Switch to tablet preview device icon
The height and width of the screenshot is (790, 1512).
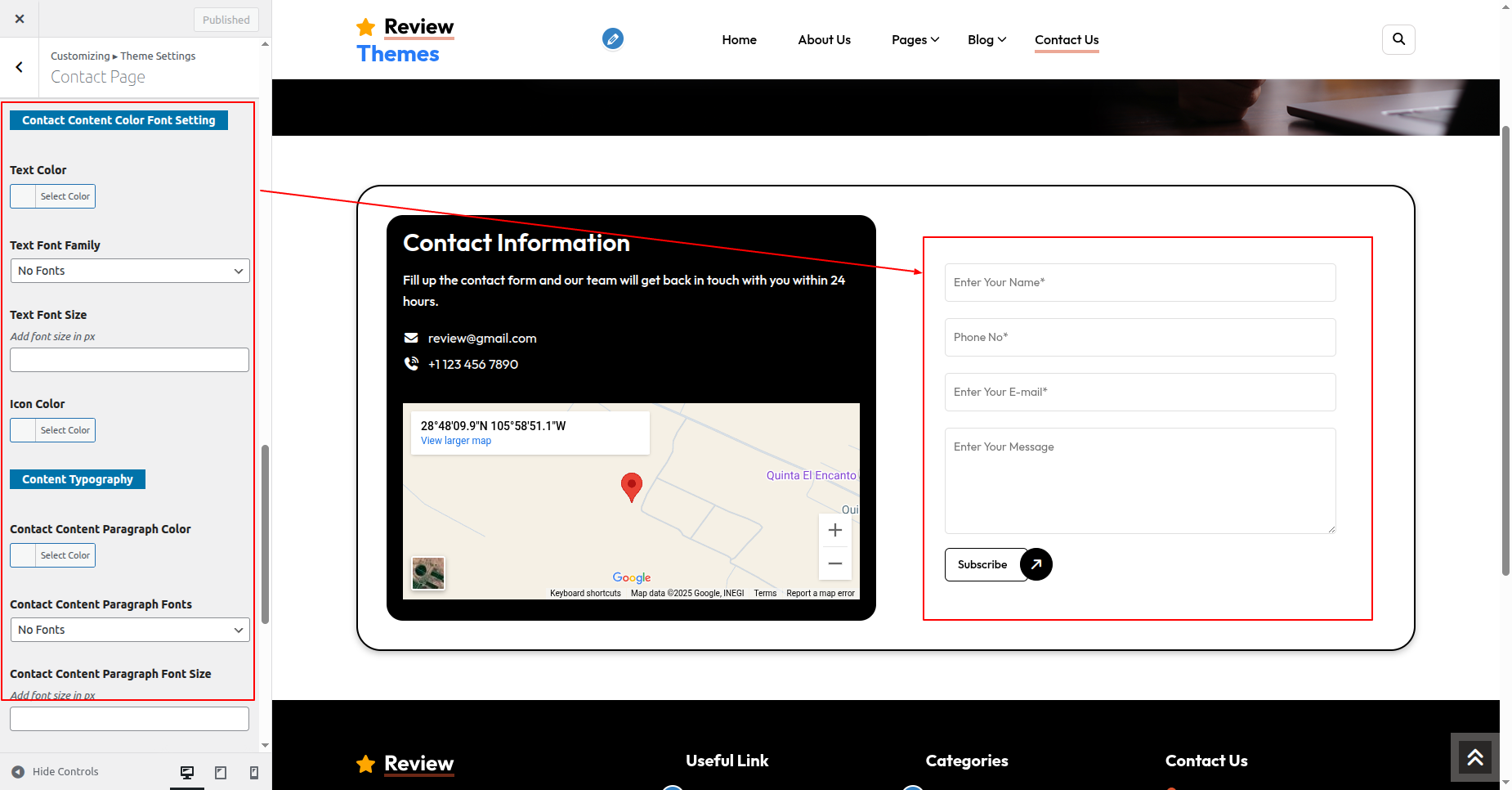click(x=221, y=772)
